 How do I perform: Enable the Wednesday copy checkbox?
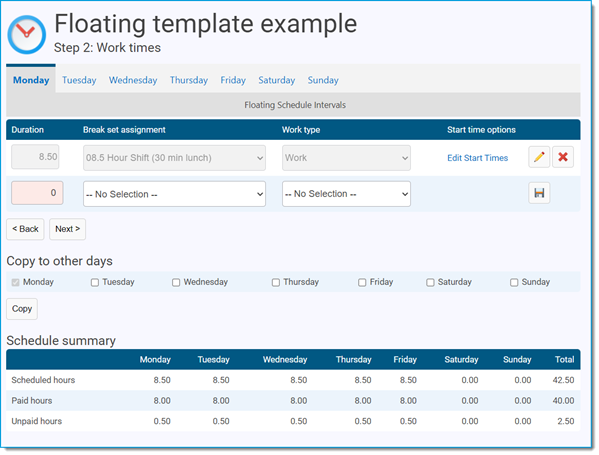(176, 282)
